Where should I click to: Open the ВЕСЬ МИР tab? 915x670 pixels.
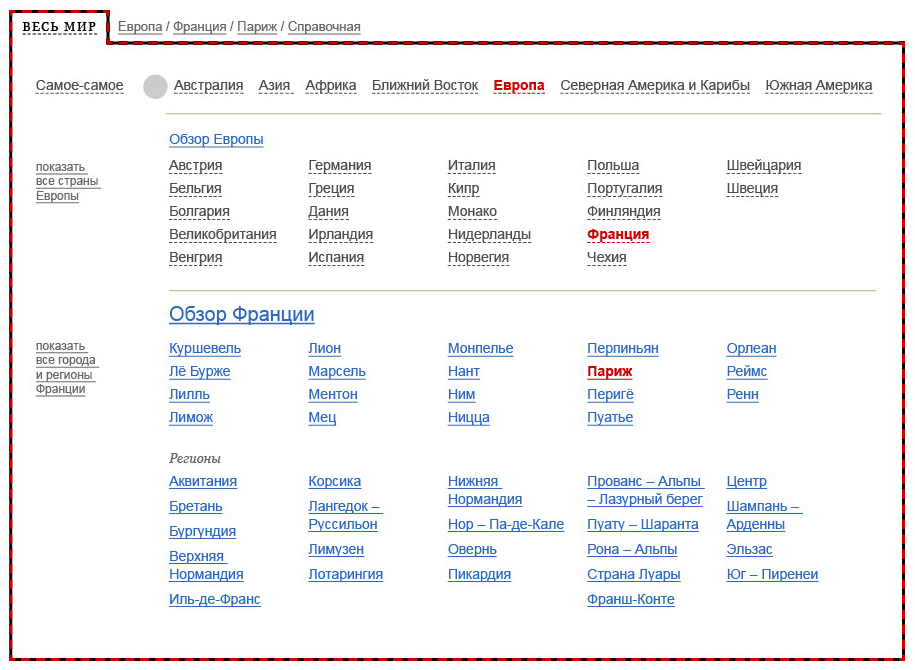pyautogui.click(x=60, y=26)
